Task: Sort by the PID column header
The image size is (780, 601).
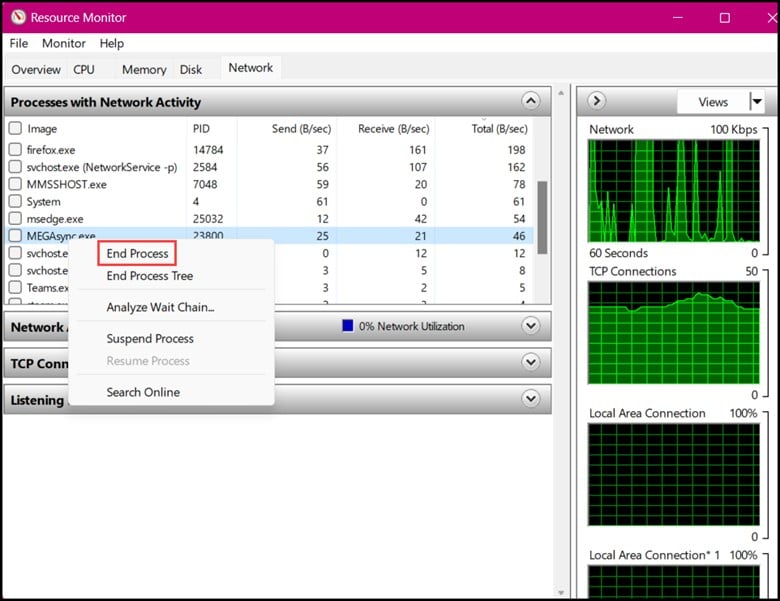Action: 201,128
